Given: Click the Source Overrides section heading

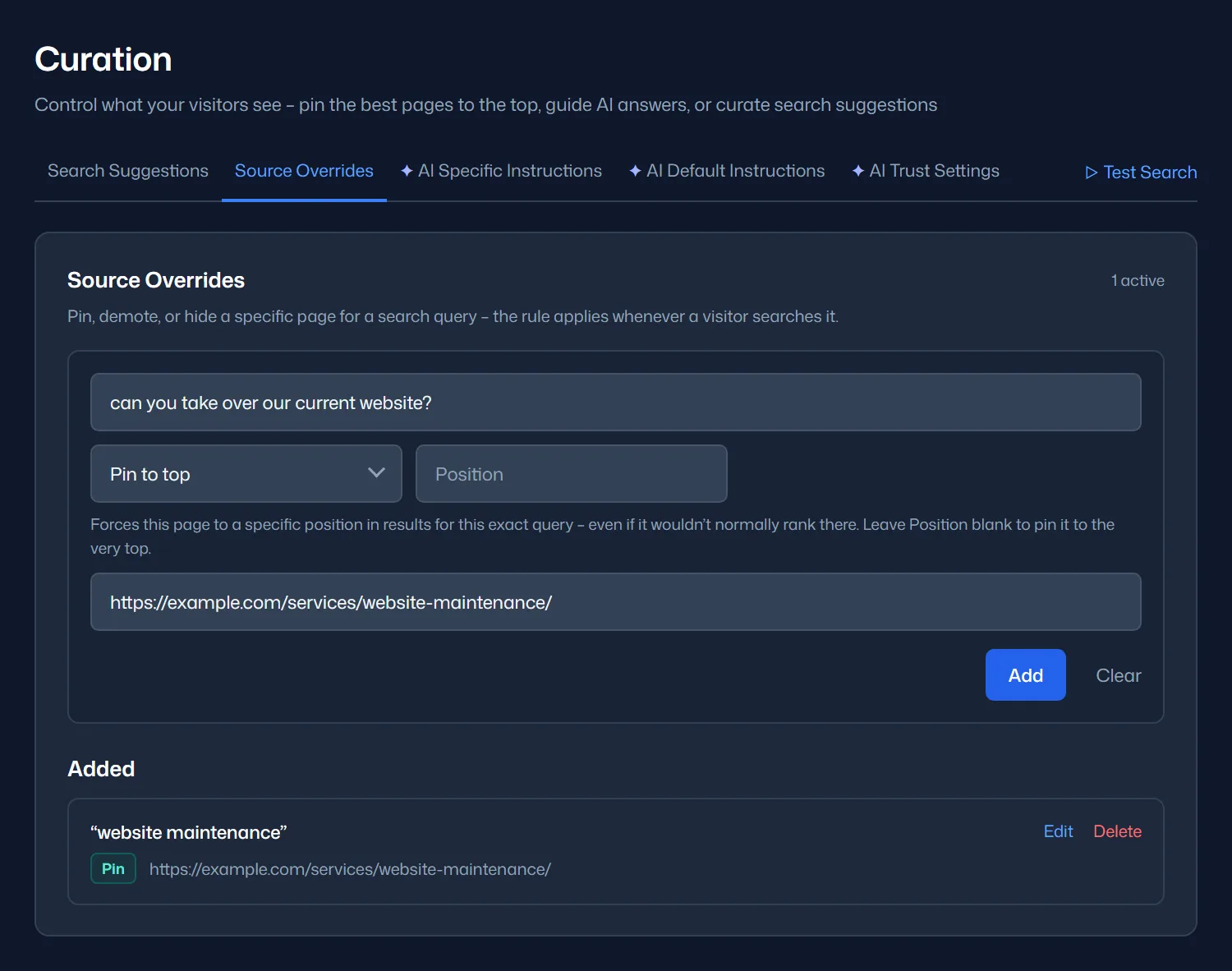Looking at the screenshot, I should tap(156, 280).
